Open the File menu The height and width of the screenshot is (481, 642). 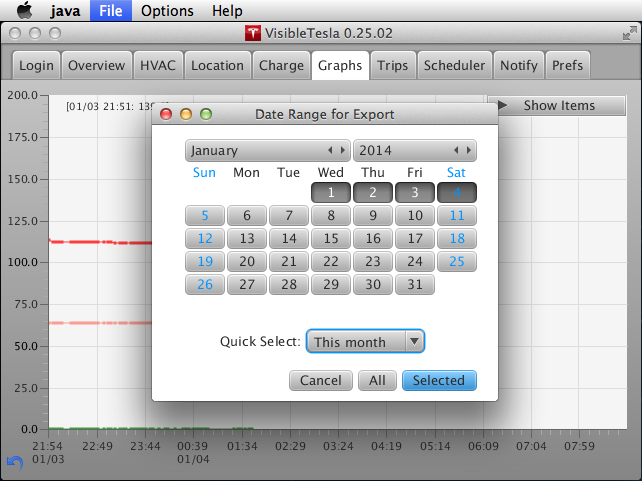tap(111, 11)
